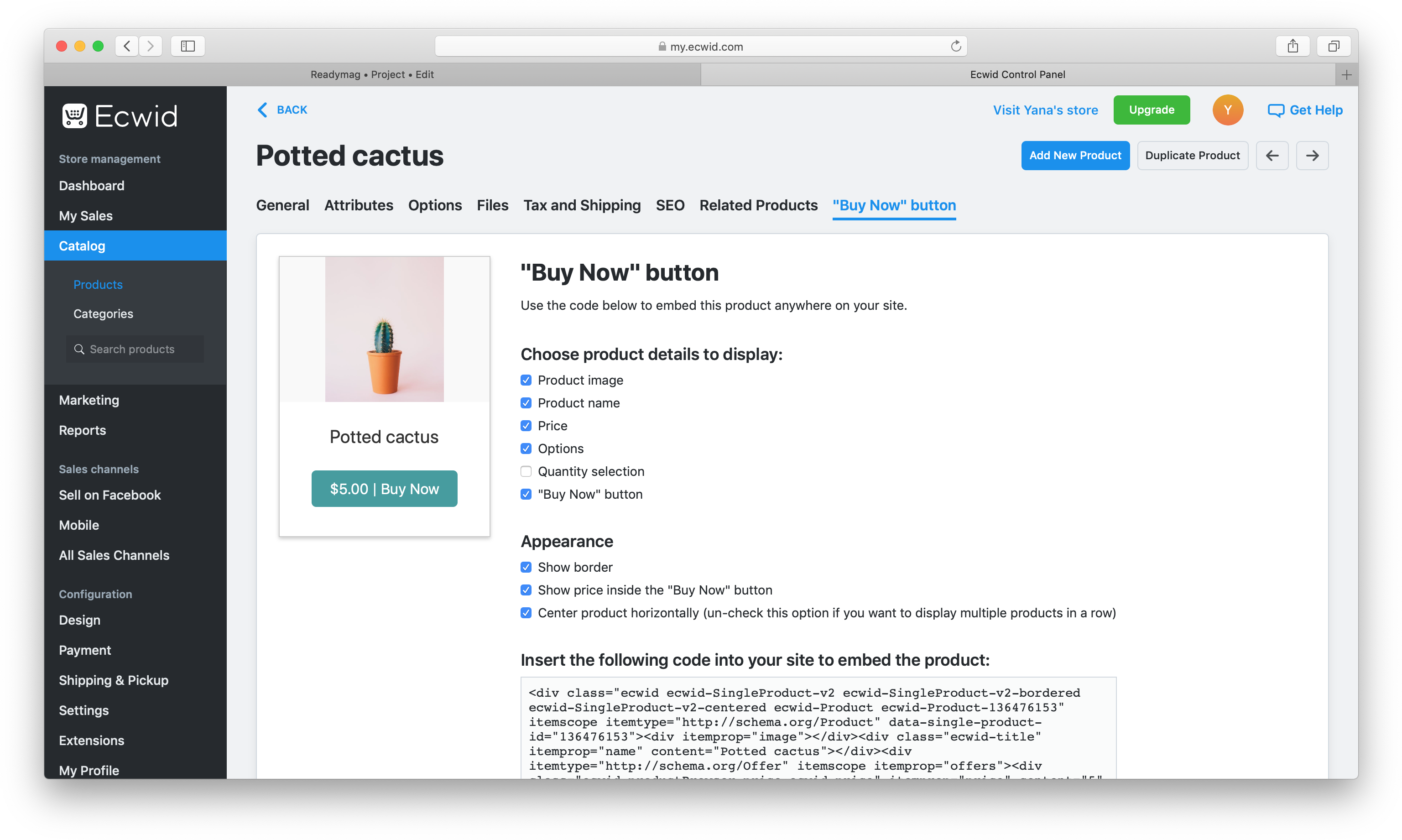This screenshot has height=840, width=1402.
Task: Open the Safari share icon
Action: click(x=1292, y=47)
